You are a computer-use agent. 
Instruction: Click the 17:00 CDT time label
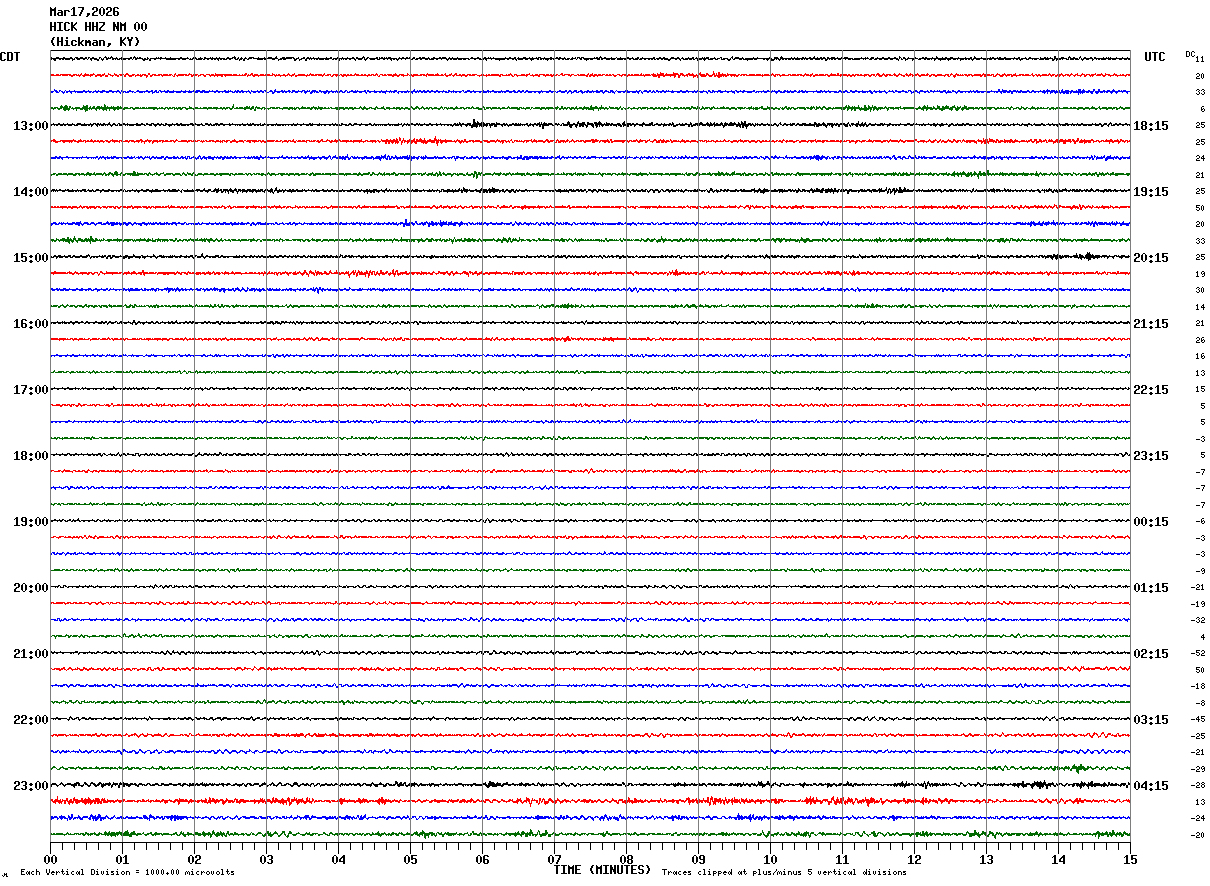(x=30, y=390)
